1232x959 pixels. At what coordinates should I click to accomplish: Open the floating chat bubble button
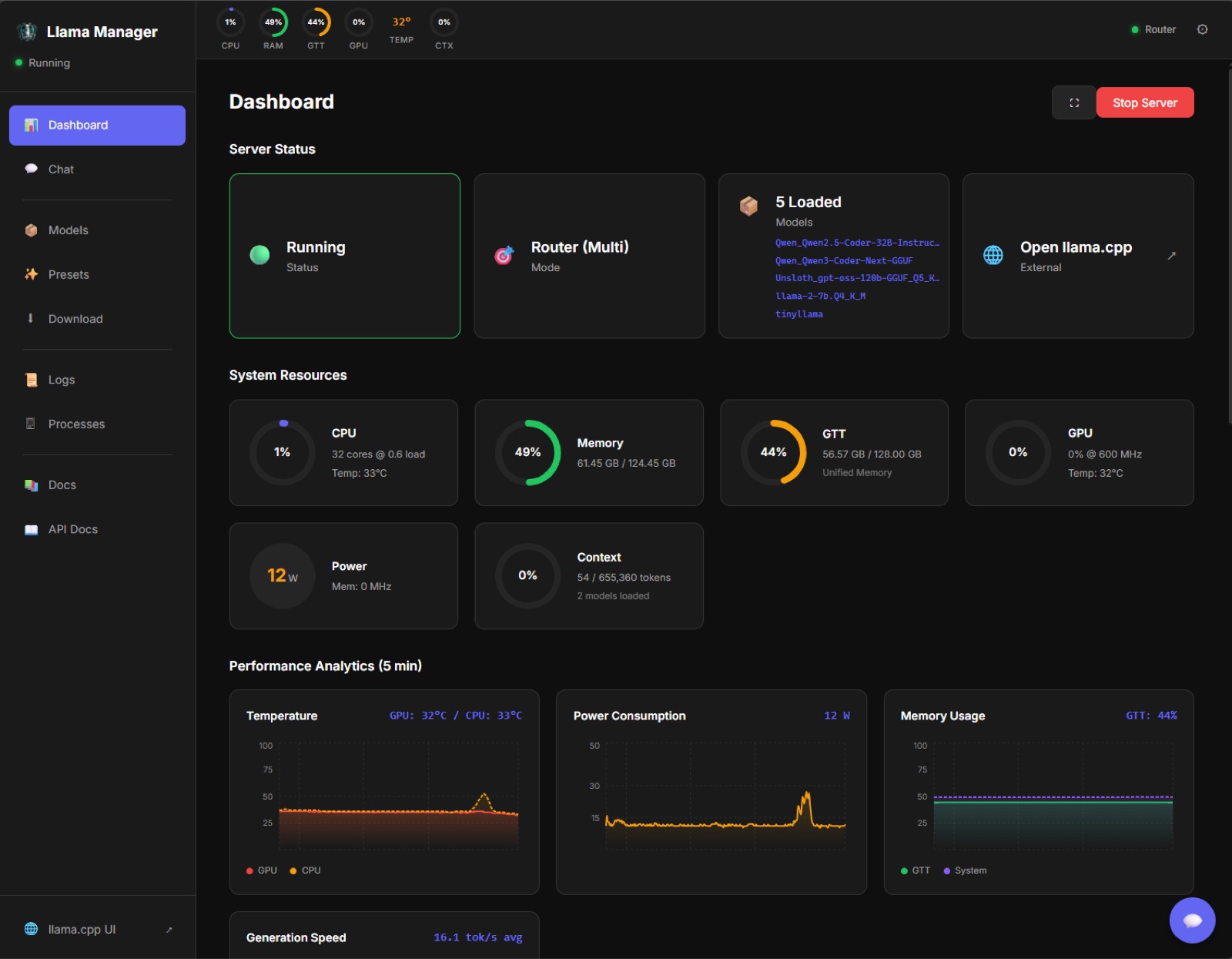click(1192, 920)
